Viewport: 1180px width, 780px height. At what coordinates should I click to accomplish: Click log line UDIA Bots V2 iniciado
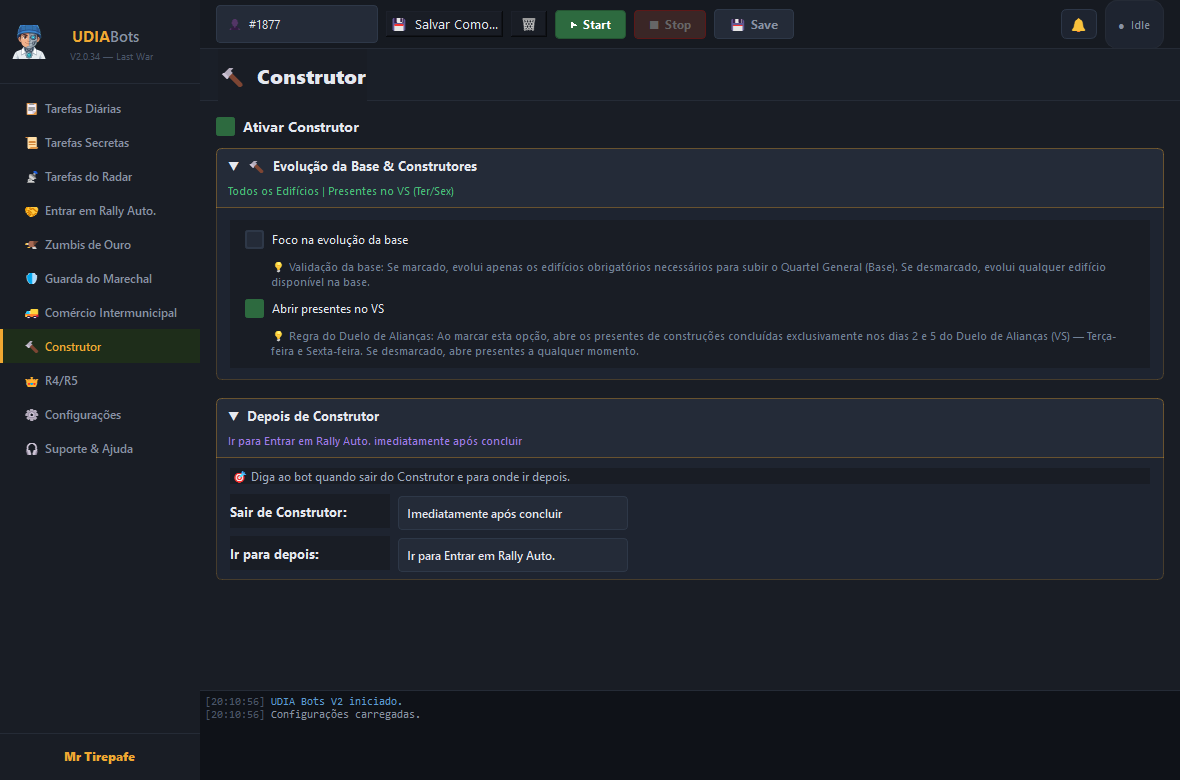[336, 701]
